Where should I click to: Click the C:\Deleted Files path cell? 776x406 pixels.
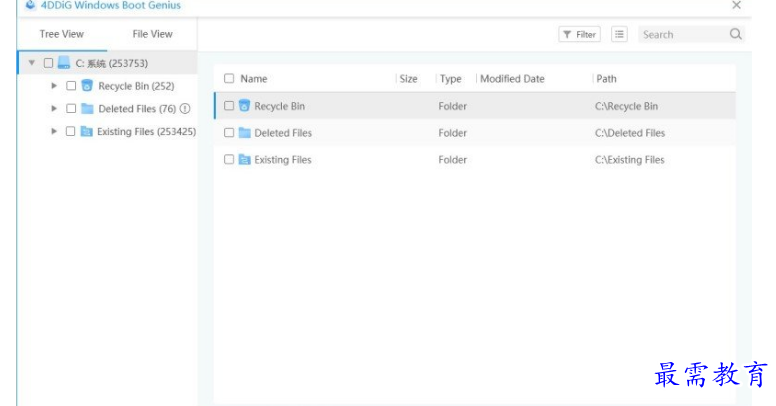(630, 133)
